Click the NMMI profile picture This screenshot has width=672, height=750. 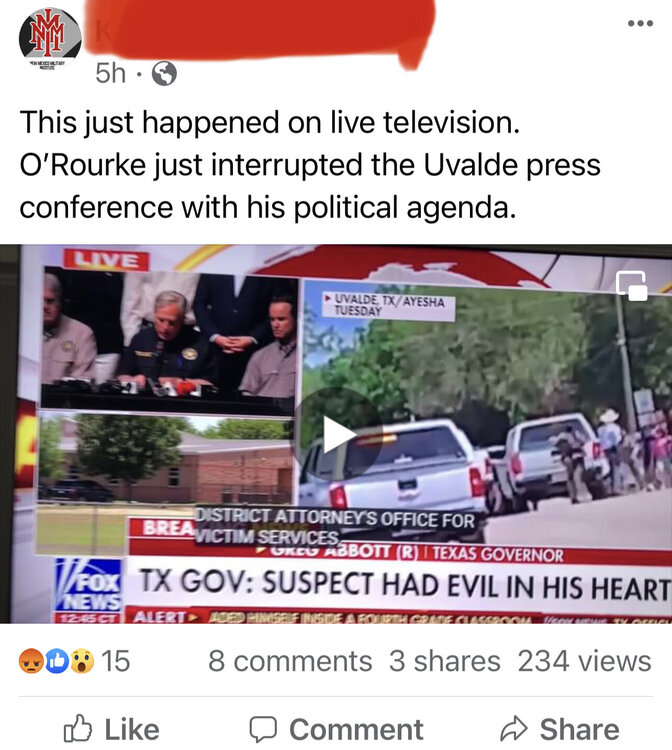pyautogui.click(x=50, y=39)
